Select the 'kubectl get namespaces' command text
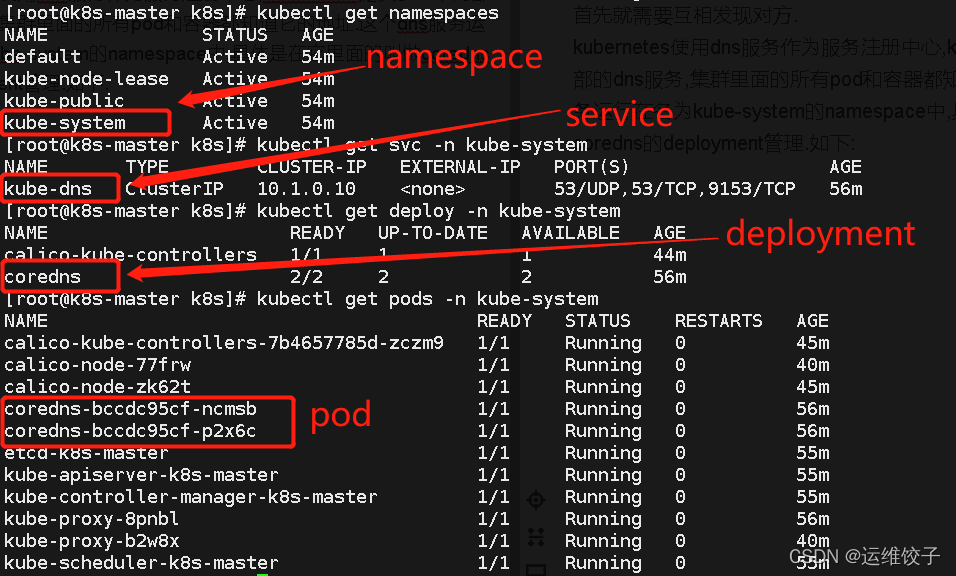This screenshot has width=956, height=576. tap(377, 13)
